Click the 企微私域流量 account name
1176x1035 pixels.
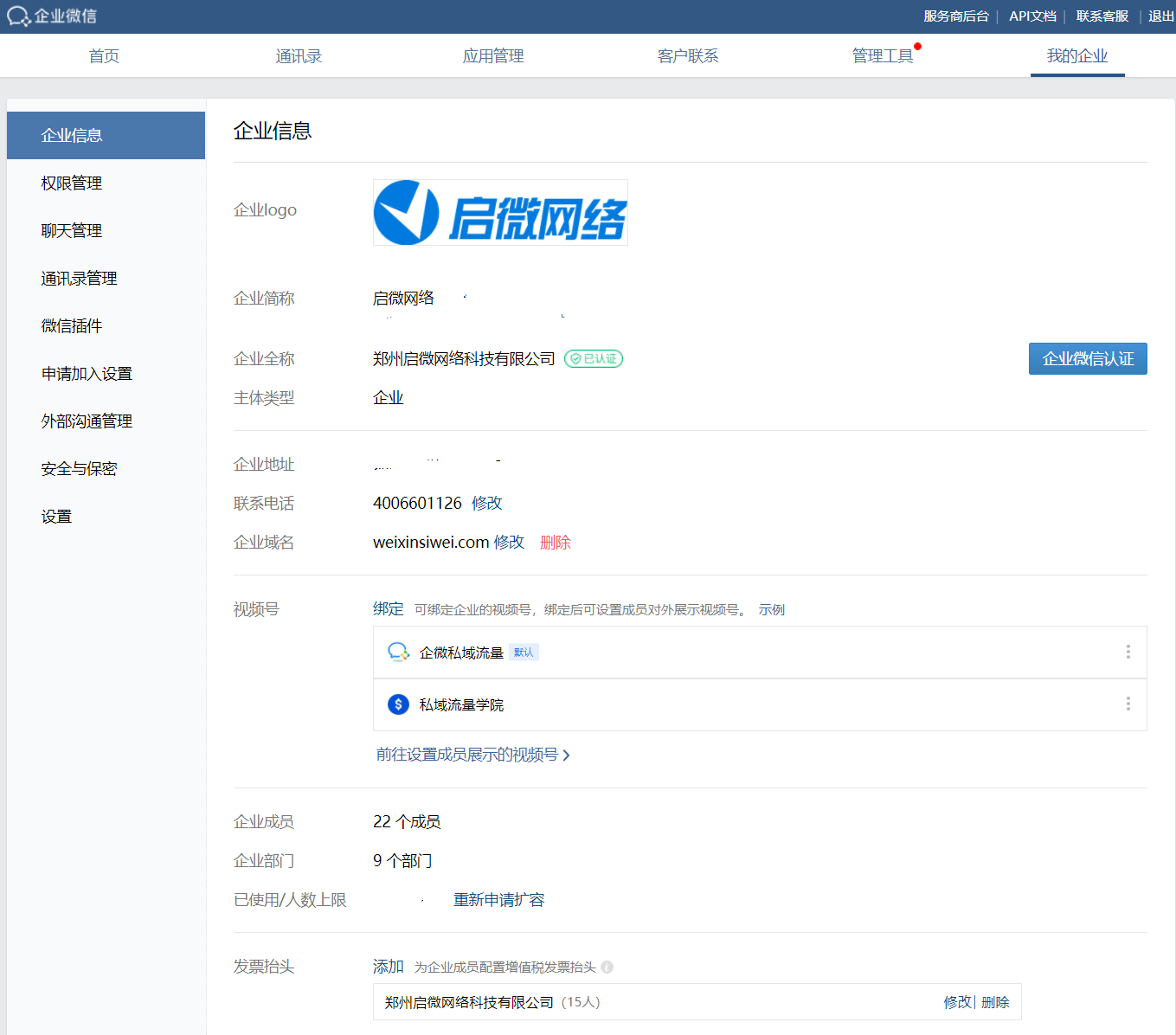(461, 652)
